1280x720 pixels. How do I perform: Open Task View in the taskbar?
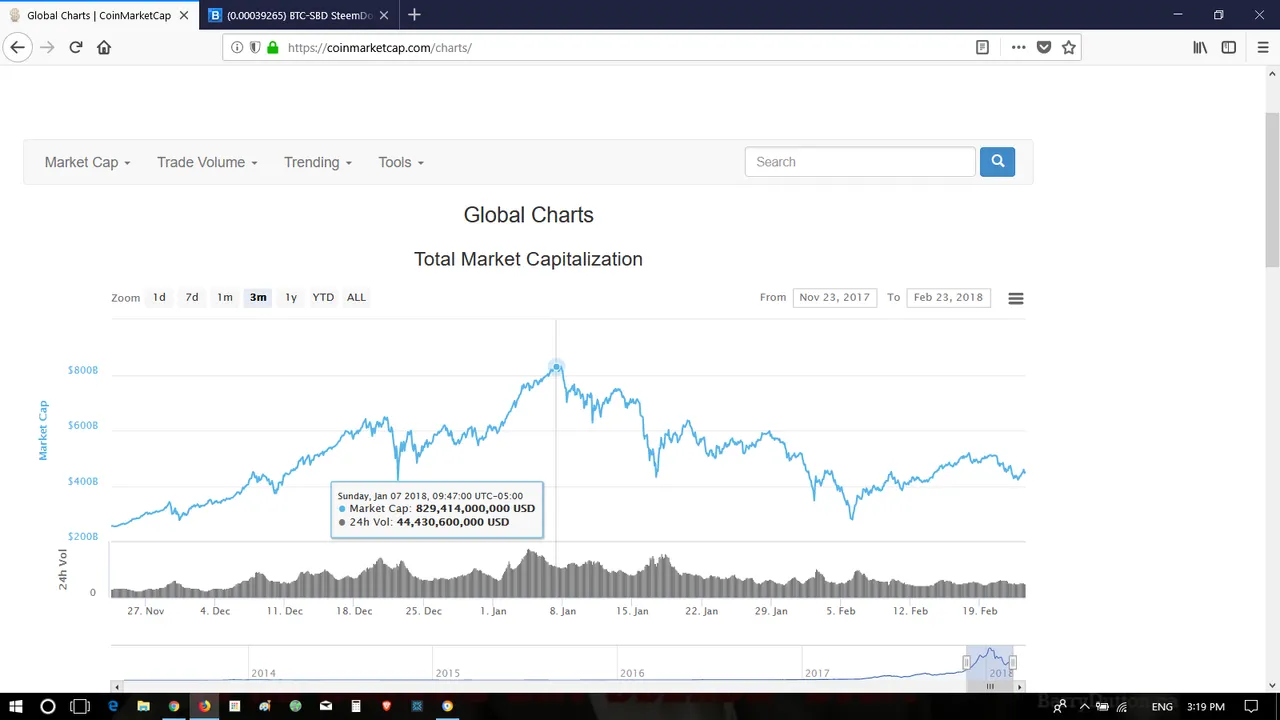click(80, 706)
